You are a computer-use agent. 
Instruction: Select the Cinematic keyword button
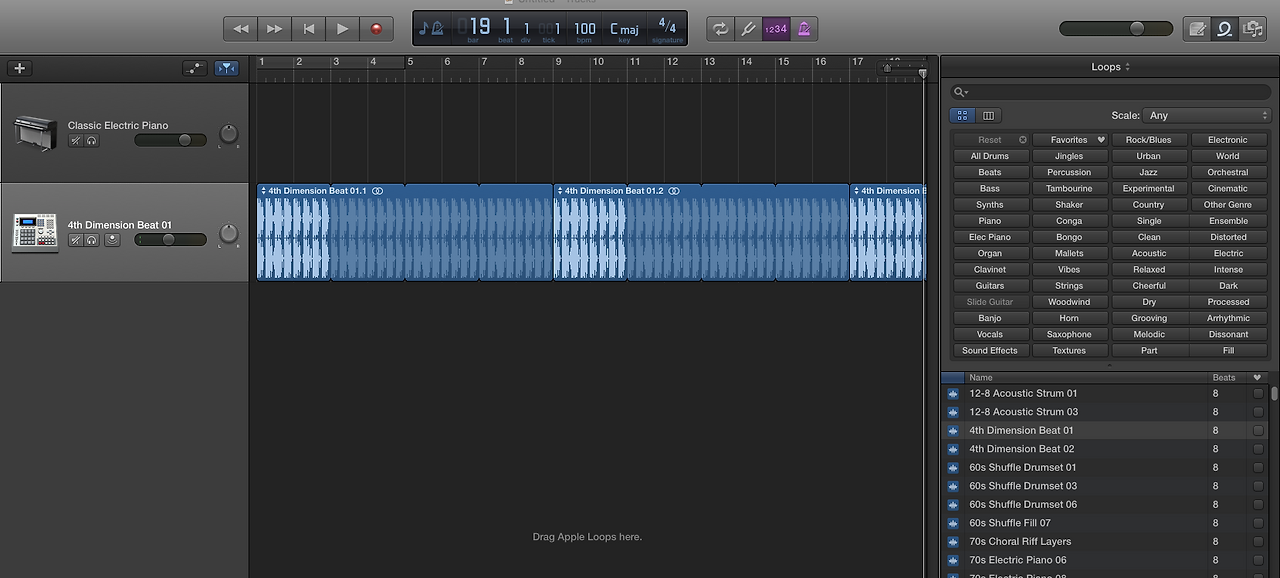coord(1228,188)
